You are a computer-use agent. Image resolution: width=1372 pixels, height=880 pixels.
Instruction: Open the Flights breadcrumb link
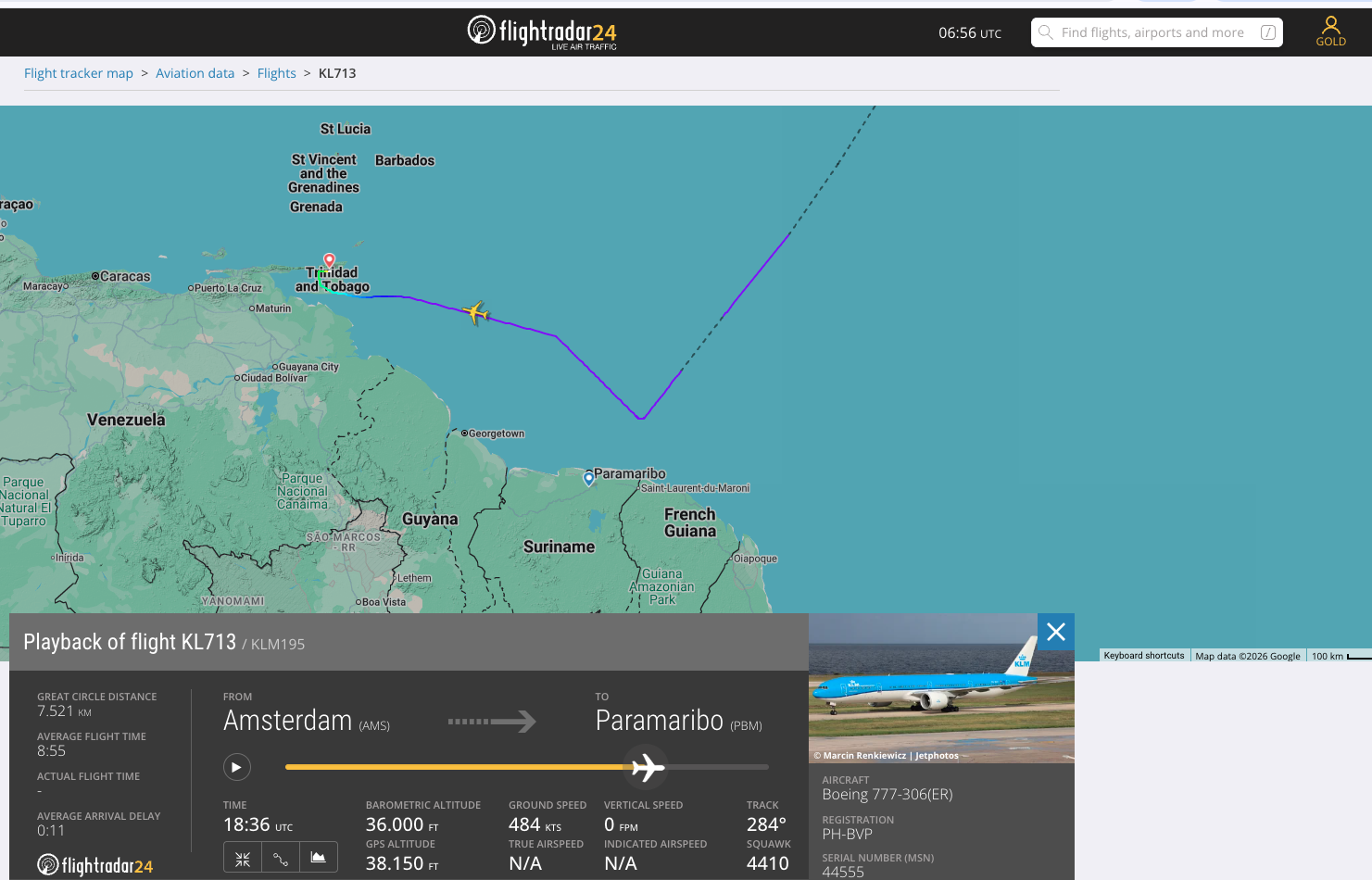[277, 73]
